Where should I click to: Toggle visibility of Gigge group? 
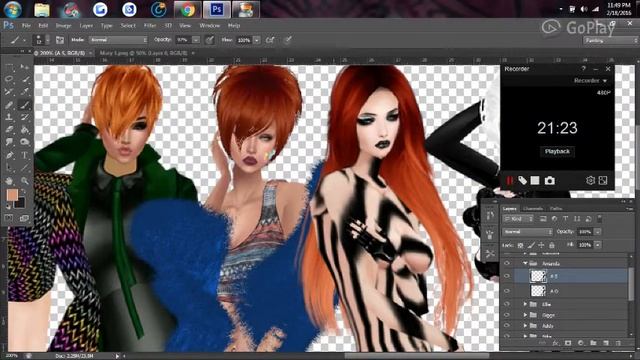[507, 315]
